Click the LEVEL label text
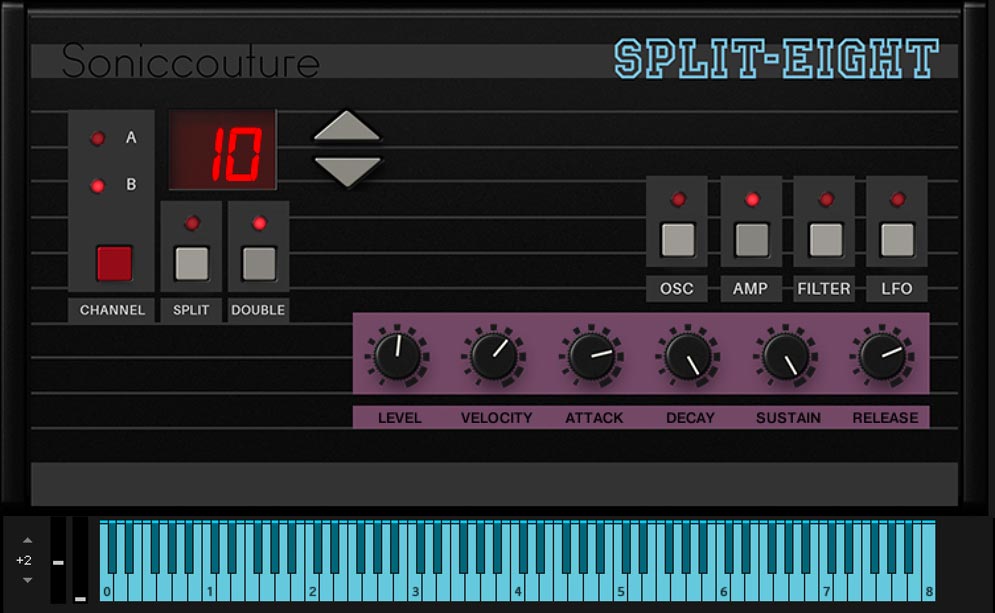Image resolution: width=995 pixels, height=613 pixels. pyautogui.click(x=399, y=418)
